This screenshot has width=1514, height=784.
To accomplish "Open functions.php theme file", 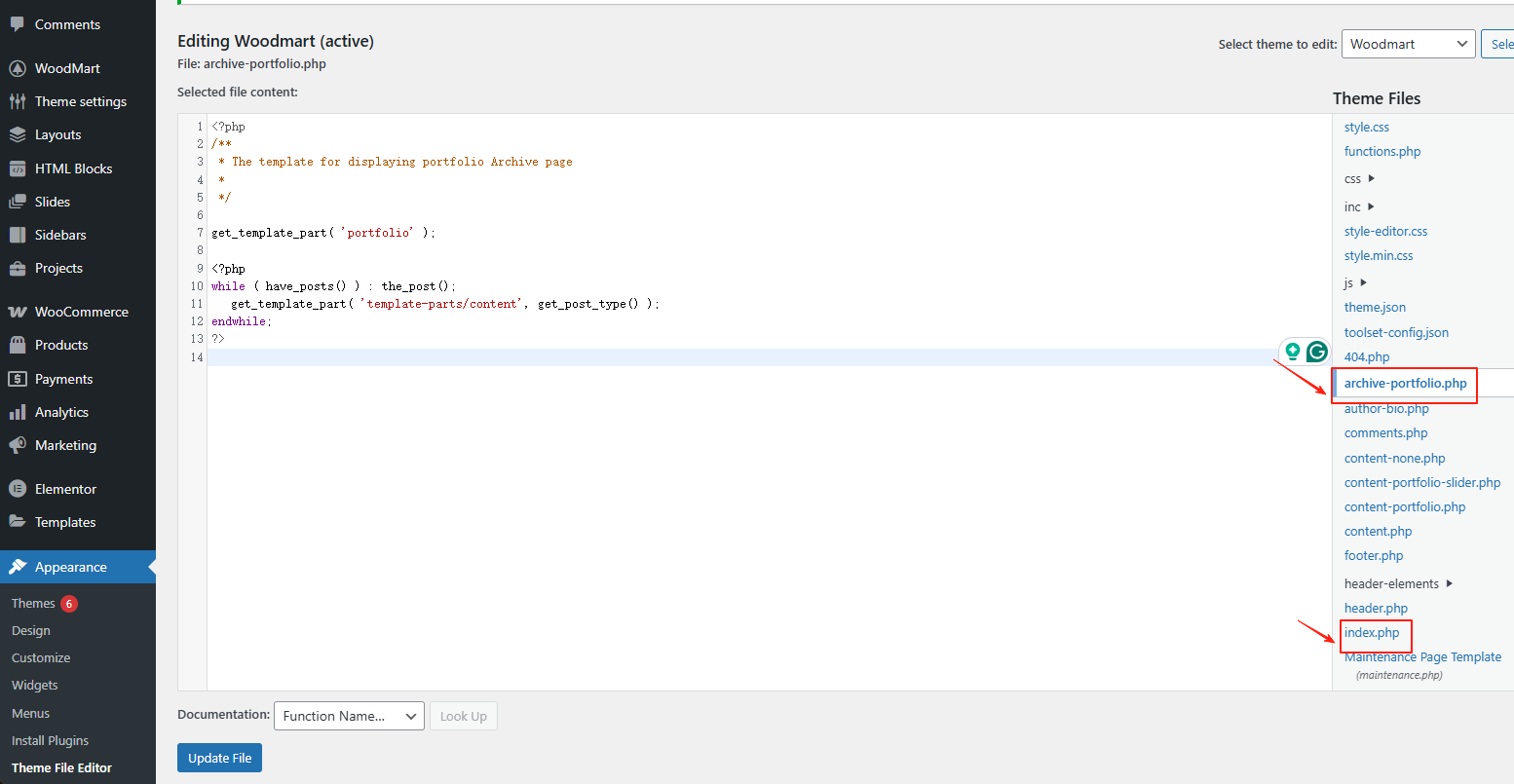I will tap(1382, 152).
